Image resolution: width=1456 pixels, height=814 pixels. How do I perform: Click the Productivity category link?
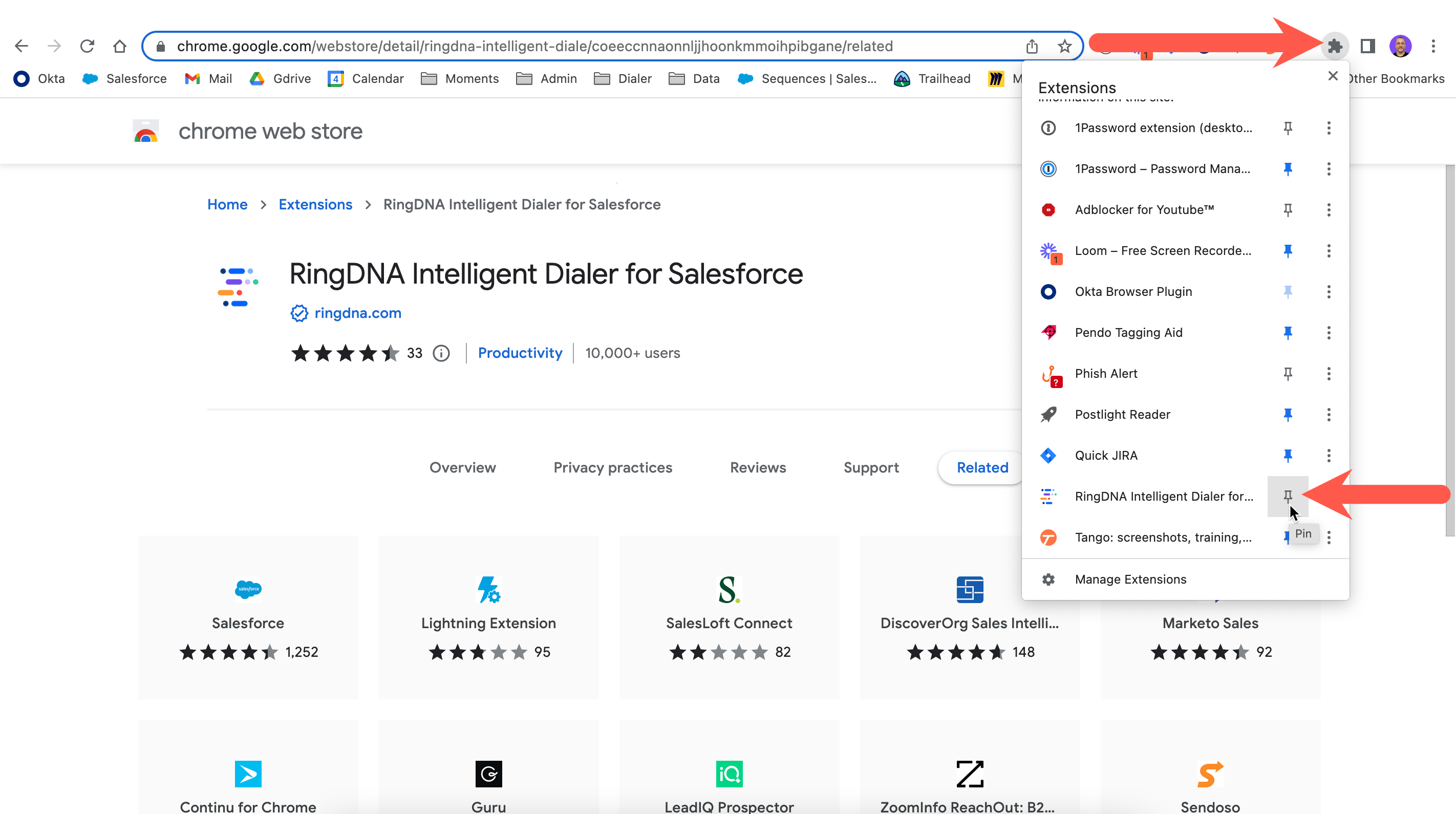[x=520, y=353]
